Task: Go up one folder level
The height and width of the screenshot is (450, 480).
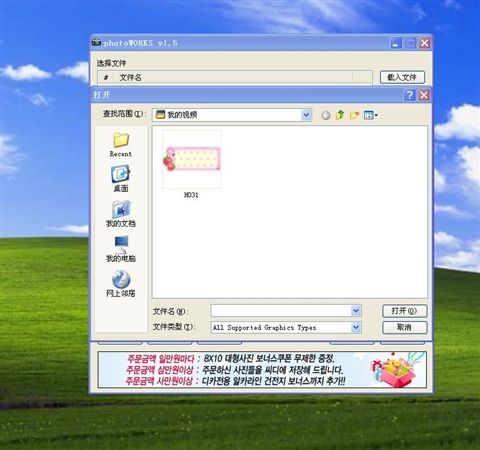Action: [340, 115]
